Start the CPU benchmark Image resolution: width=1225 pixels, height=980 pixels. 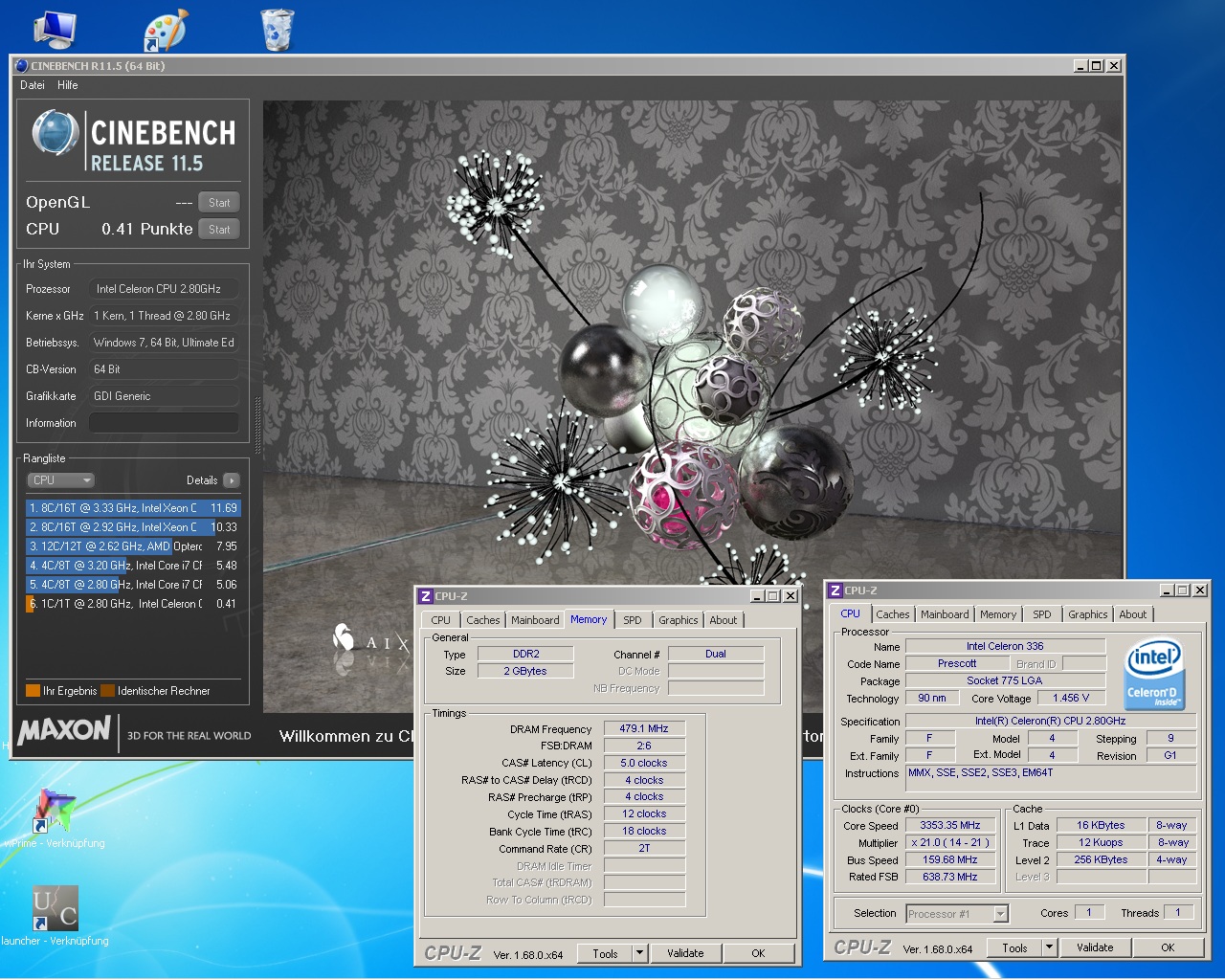[219, 230]
